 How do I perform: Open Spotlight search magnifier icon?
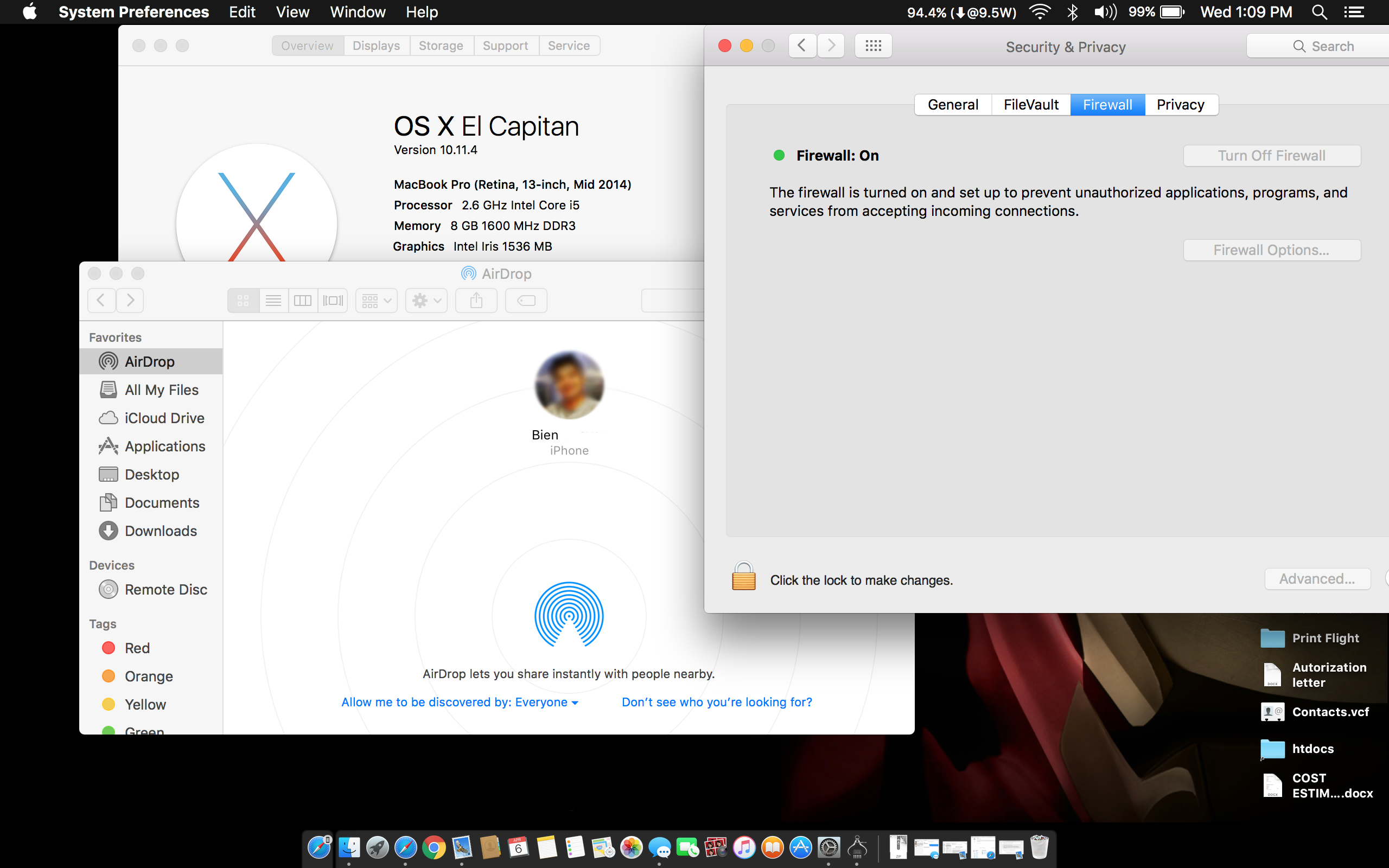1319,12
